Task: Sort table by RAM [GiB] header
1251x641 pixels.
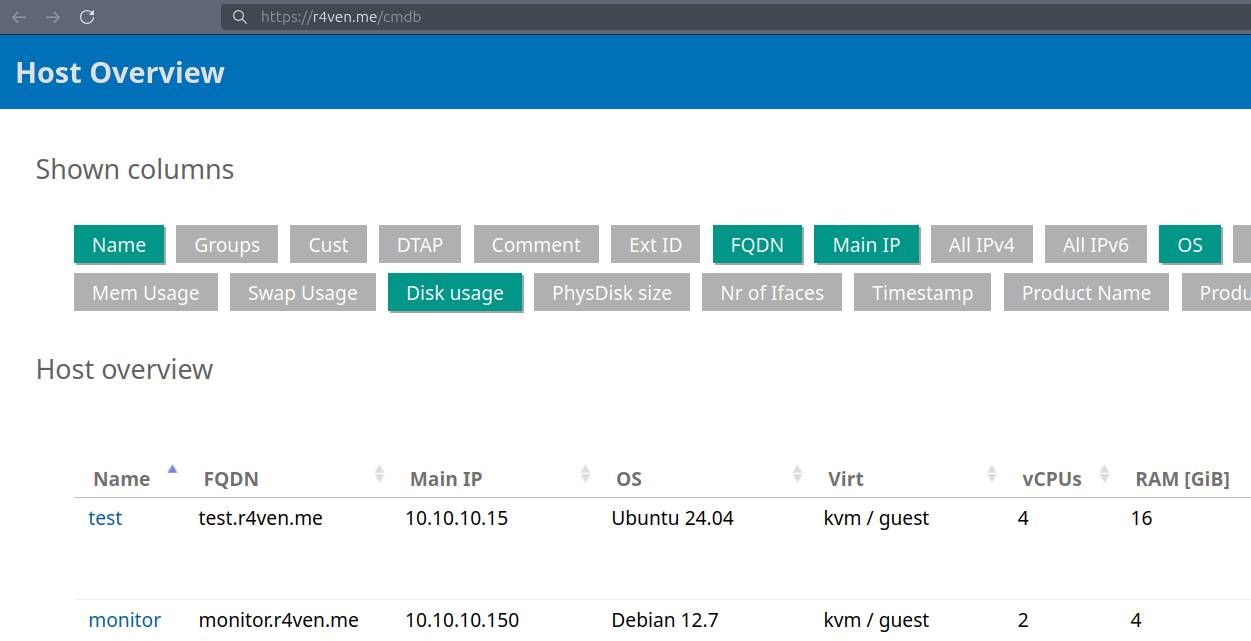Action: pyautogui.click(x=1182, y=479)
